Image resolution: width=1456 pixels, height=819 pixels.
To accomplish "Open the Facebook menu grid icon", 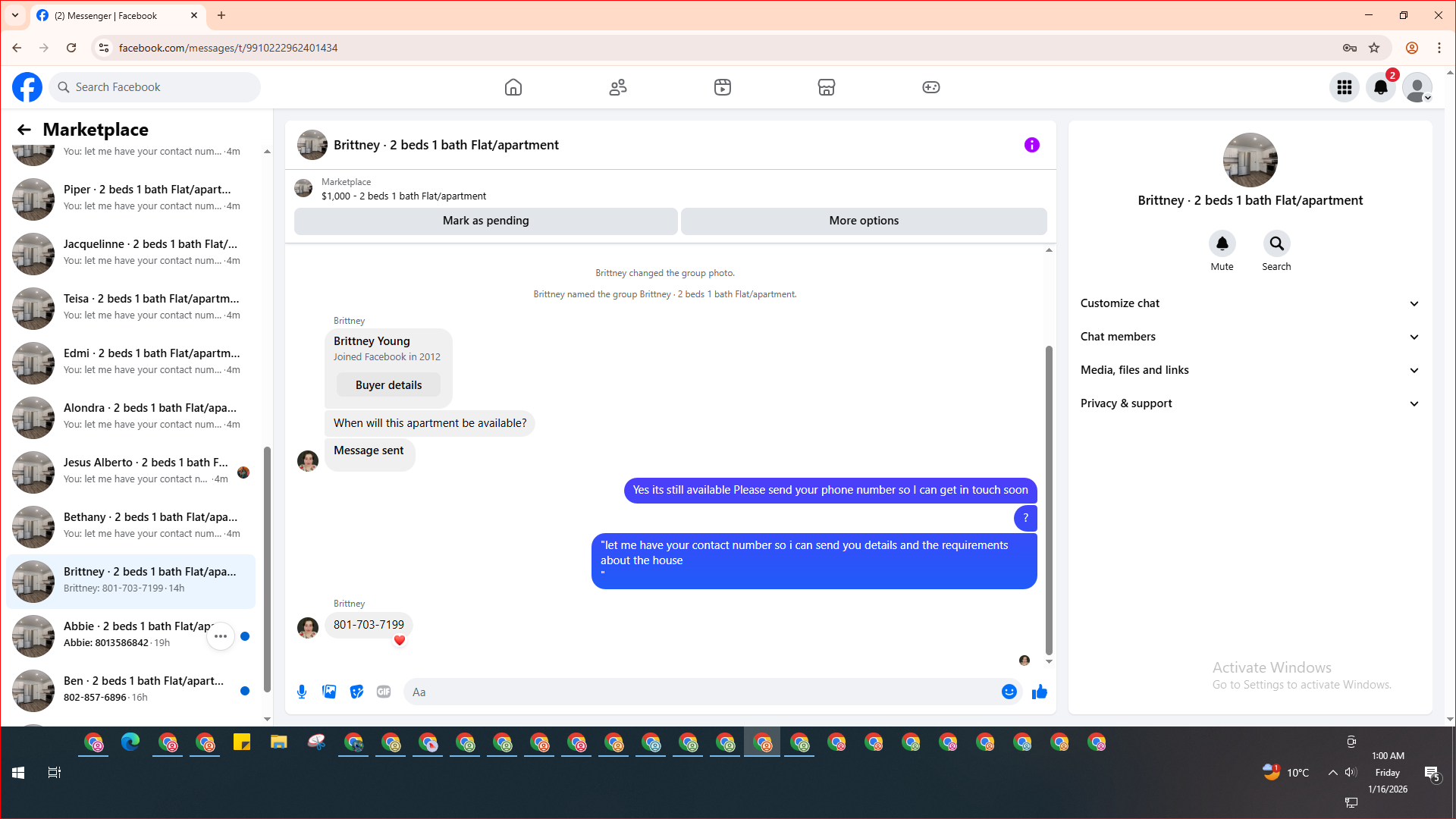I will (x=1345, y=87).
